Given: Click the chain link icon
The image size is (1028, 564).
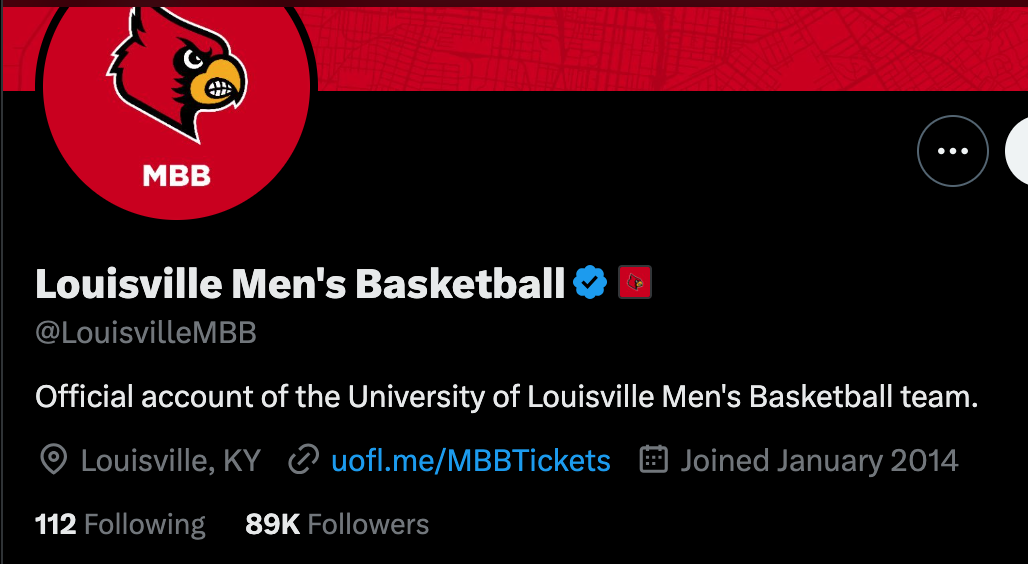Looking at the screenshot, I should [303, 460].
